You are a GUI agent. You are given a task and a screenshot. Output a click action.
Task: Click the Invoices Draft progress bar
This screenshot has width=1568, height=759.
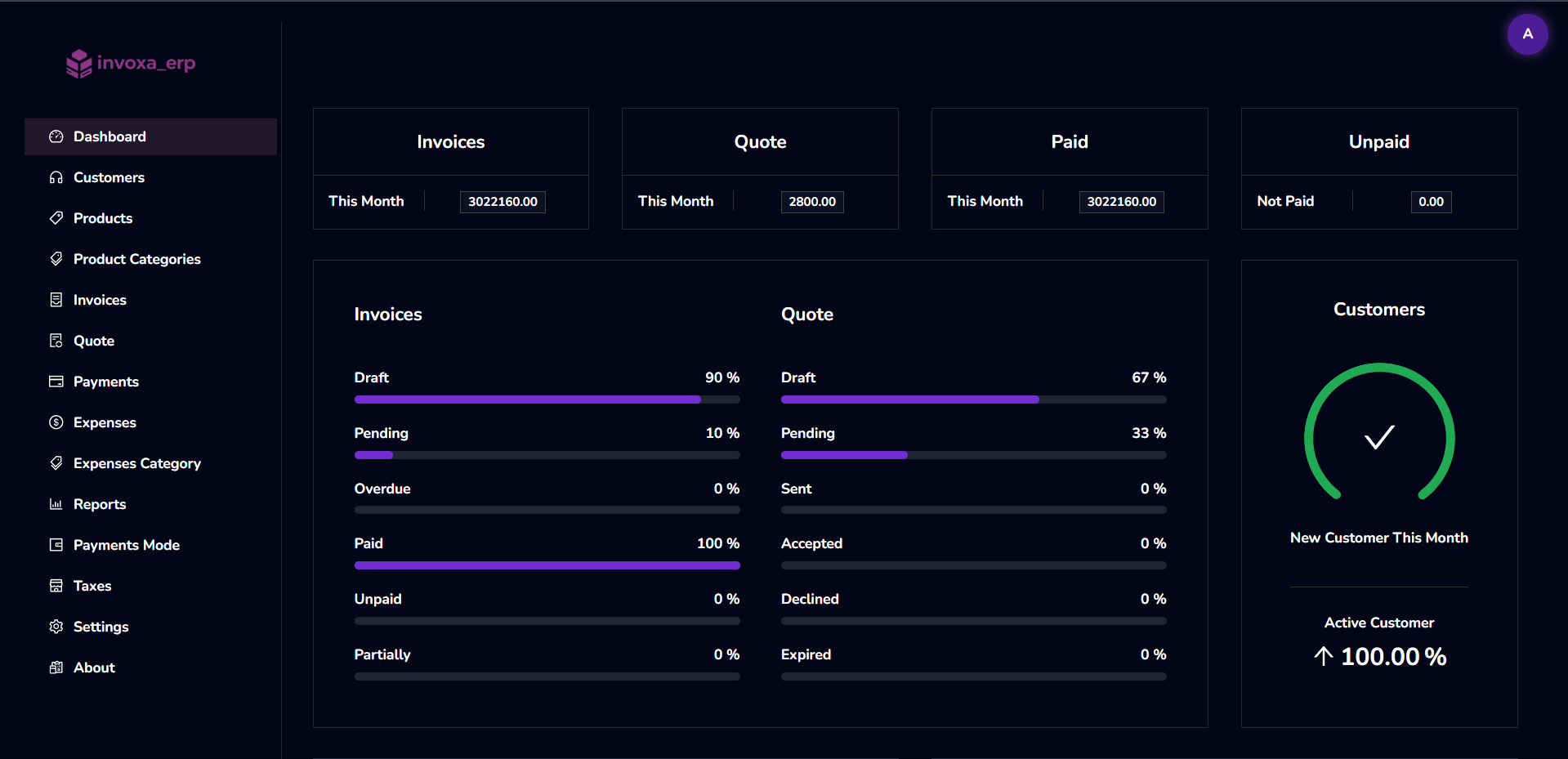point(547,400)
